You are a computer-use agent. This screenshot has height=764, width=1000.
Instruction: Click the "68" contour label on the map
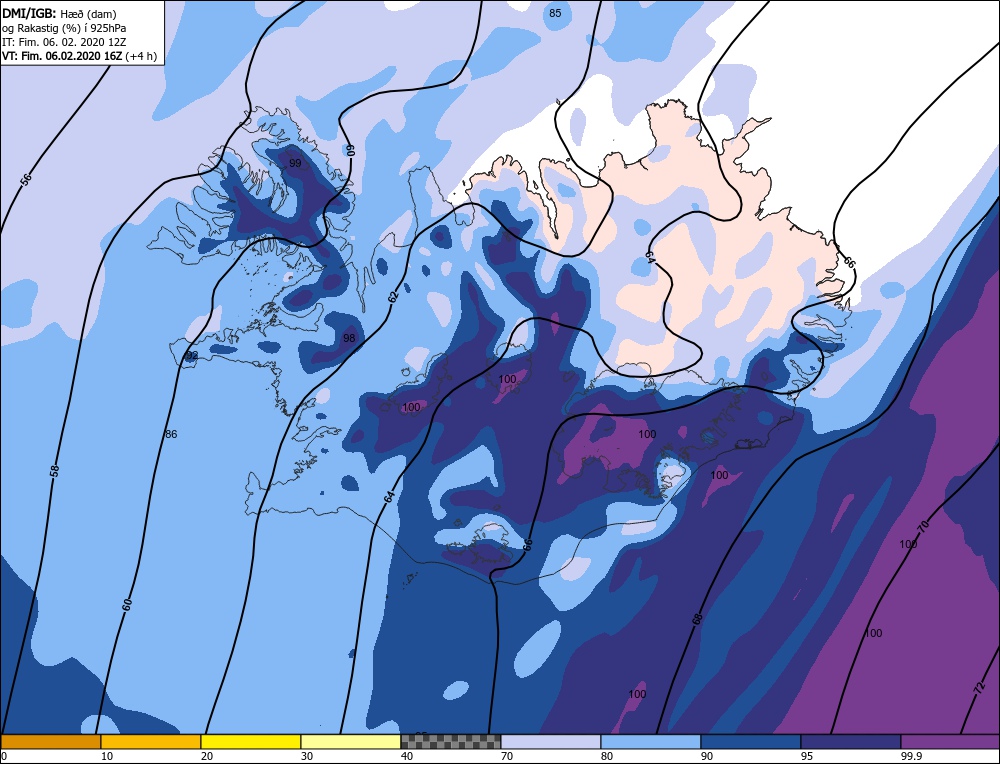(x=697, y=619)
